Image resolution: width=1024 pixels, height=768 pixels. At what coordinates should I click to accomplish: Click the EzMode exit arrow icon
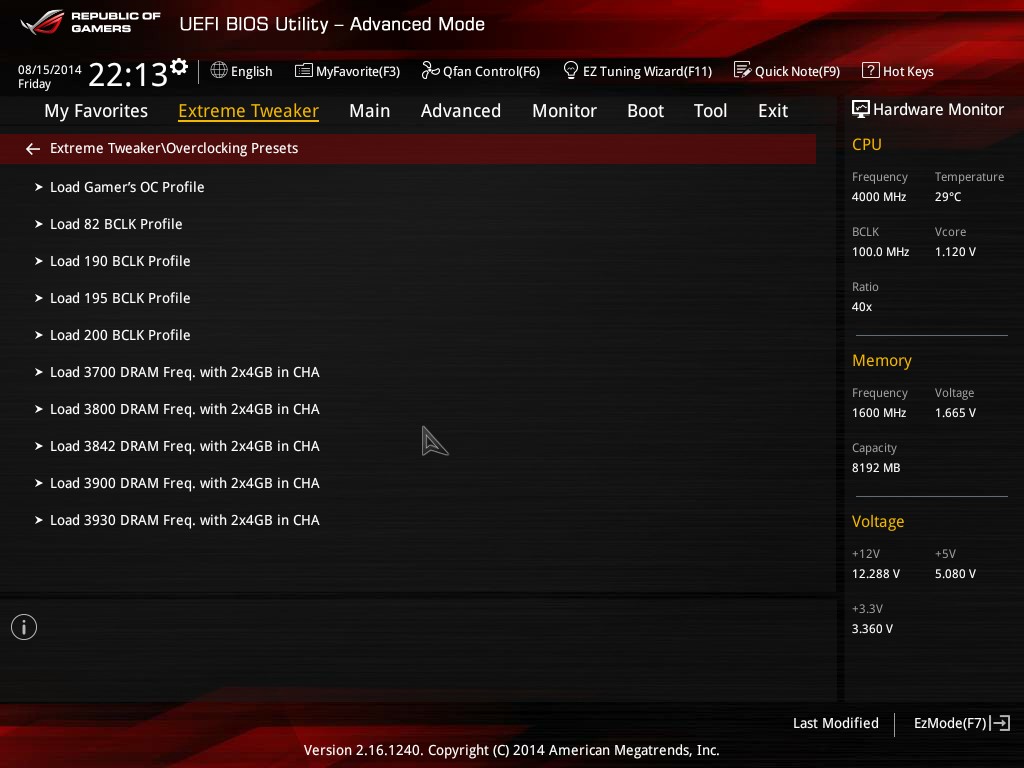click(x=1000, y=723)
